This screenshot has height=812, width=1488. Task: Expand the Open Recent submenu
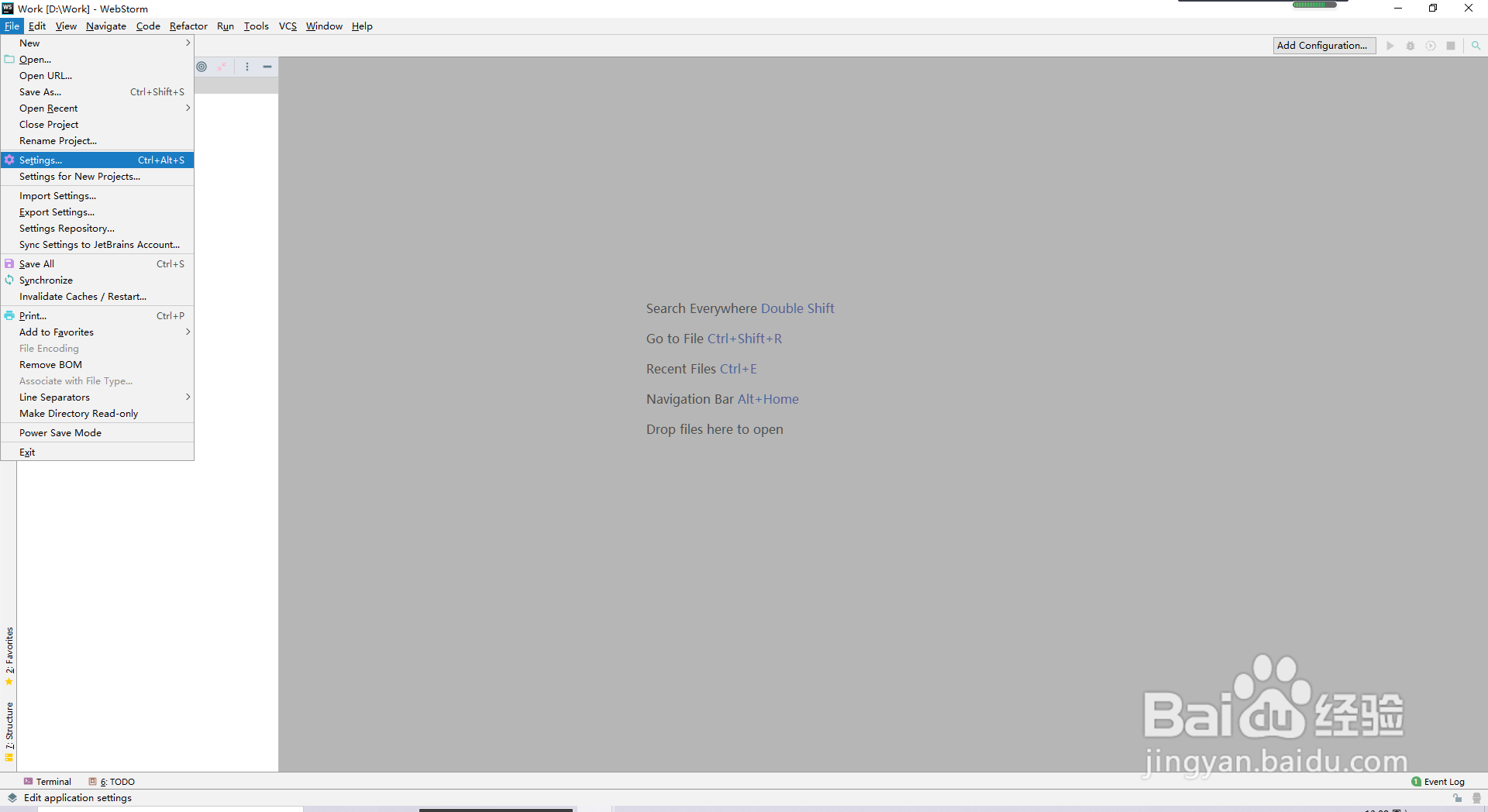[x=97, y=108]
